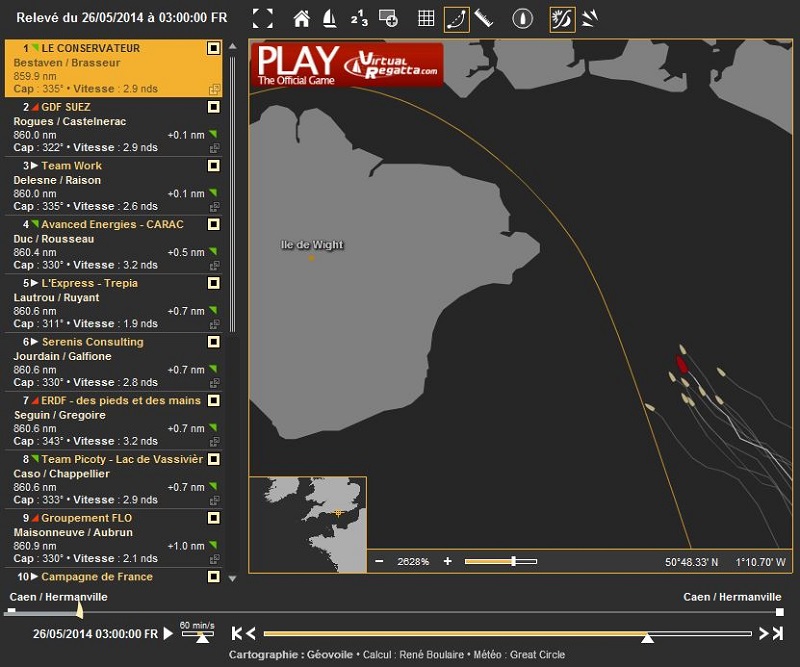The width and height of the screenshot is (800, 667).
Task: Open detail popup icon for Team Picoty
Action: [x=215, y=500]
